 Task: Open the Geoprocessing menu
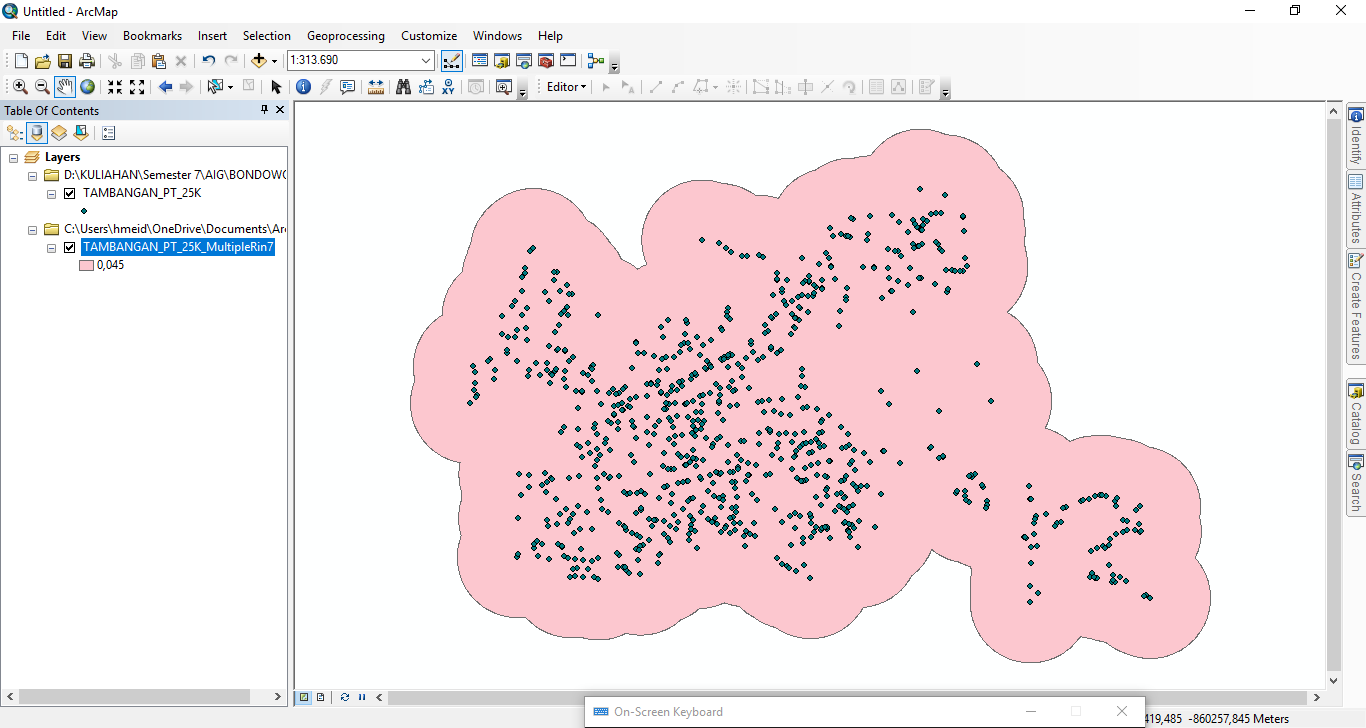click(x=345, y=35)
